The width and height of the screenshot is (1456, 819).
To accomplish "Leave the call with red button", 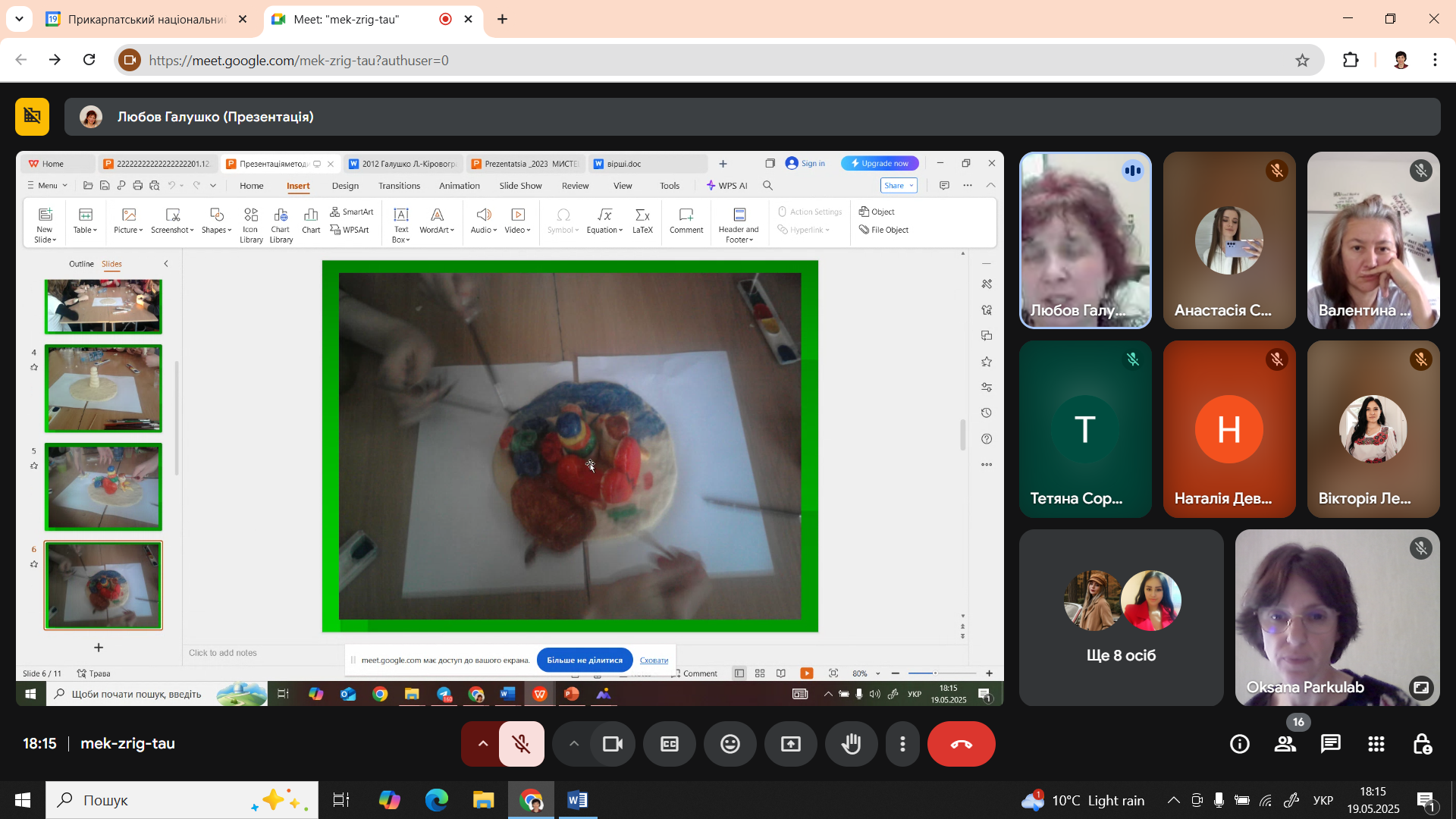I will tap(962, 744).
